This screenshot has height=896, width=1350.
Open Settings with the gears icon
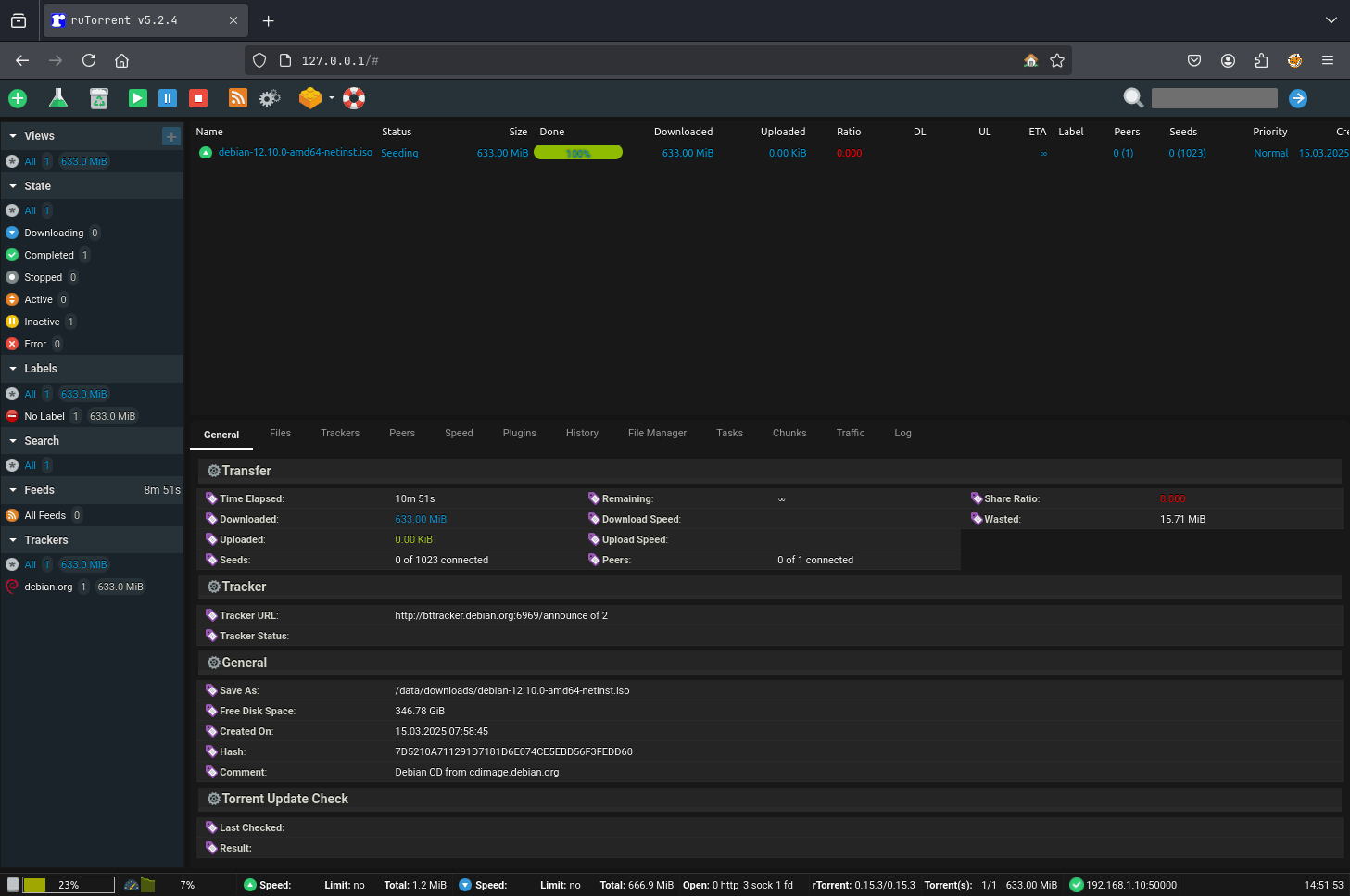[270, 98]
